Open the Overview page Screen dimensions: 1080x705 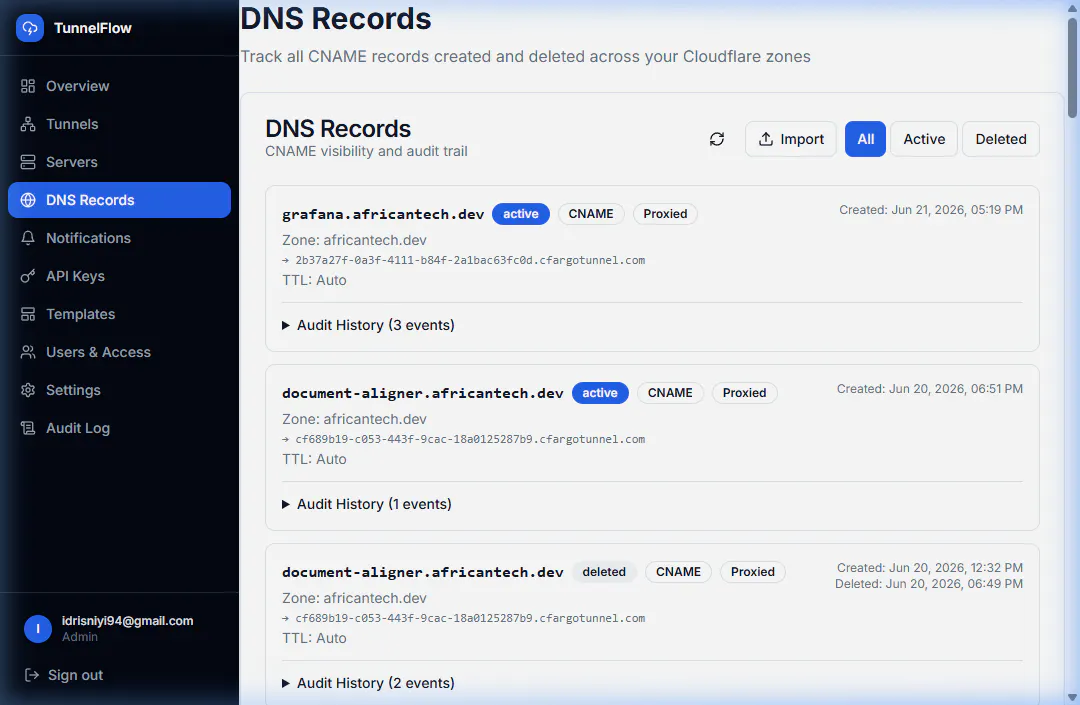tap(119, 86)
